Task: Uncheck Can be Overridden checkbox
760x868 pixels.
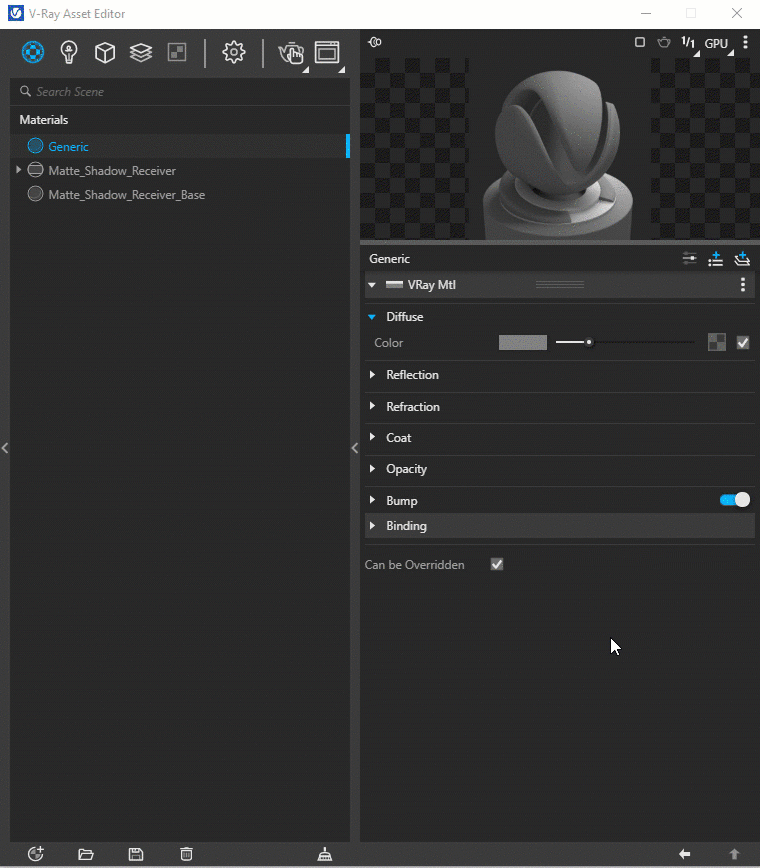Action: [497, 565]
